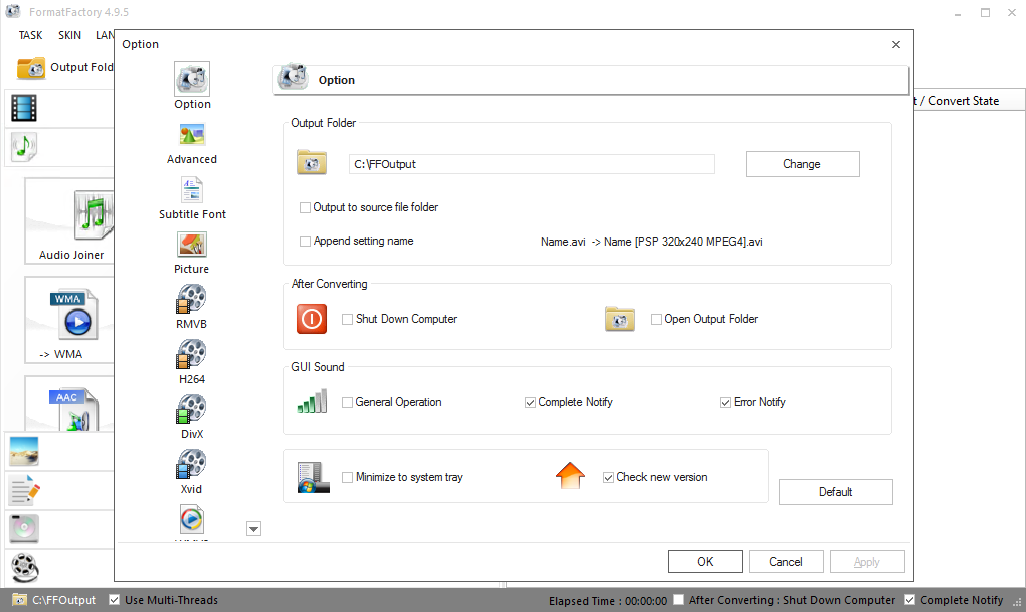The image size is (1026, 612).
Task: Open the Video category in main window
Action: (24, 109)
